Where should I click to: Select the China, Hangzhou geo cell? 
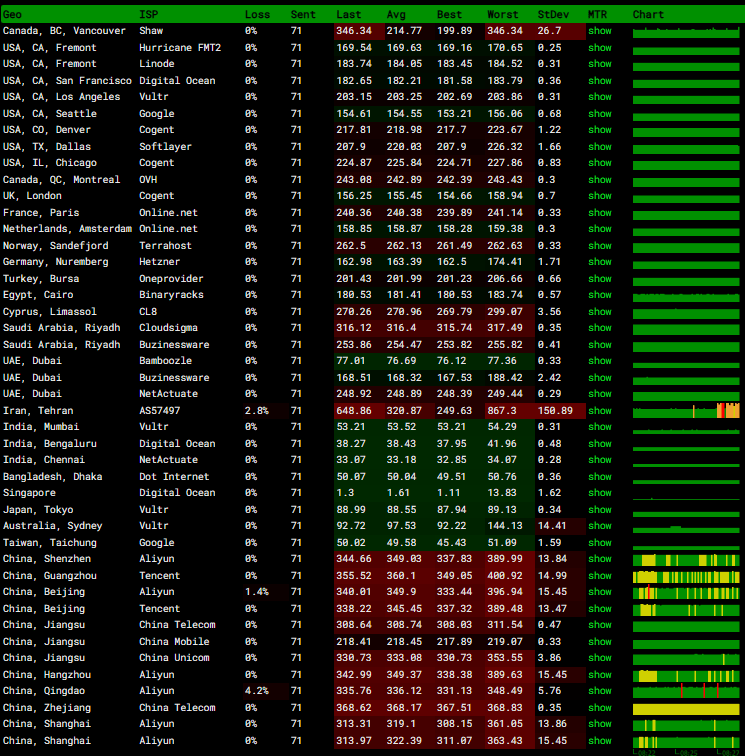[x=47, y=675]
